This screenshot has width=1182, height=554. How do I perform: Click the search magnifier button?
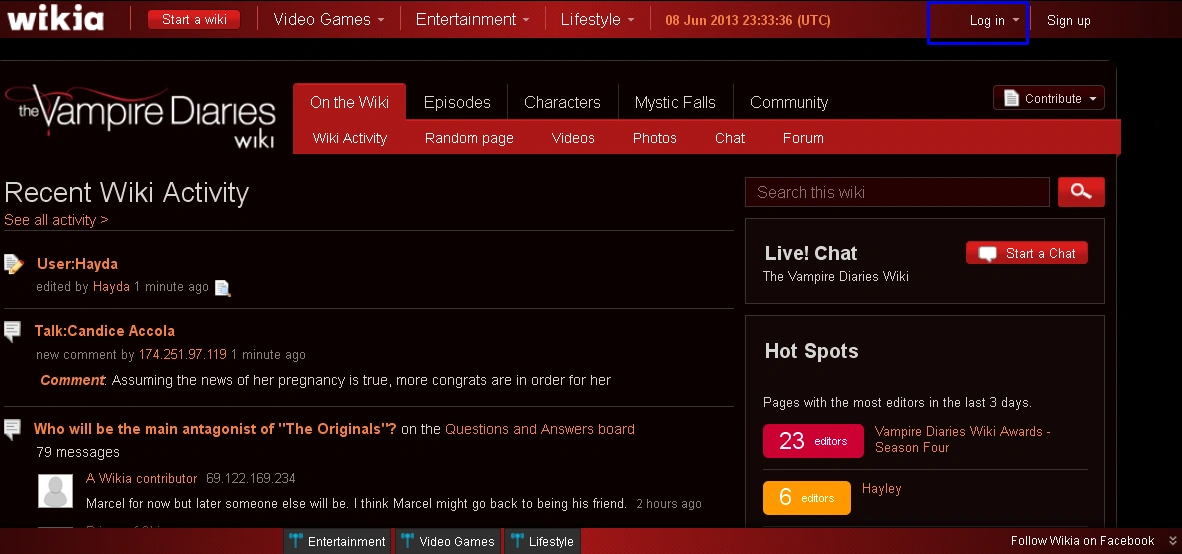tap(1081, 192)
